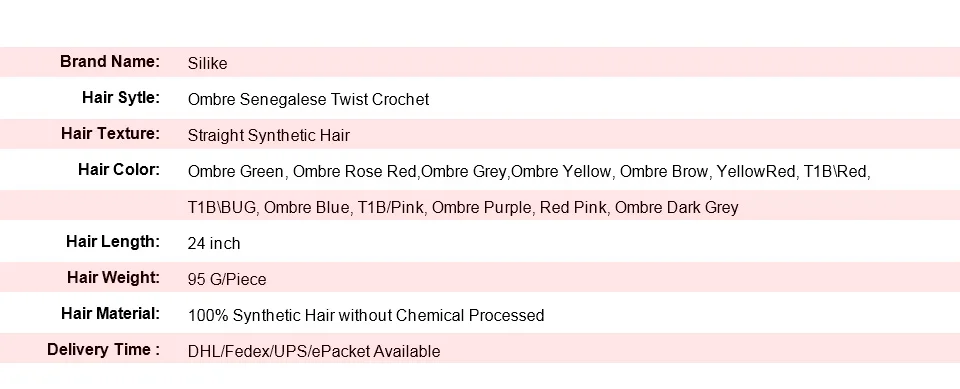Image resolution: width=960 pixels, height=389 pixels.
Task: Click the Hair Color label
Action: [x=119, y=169]
